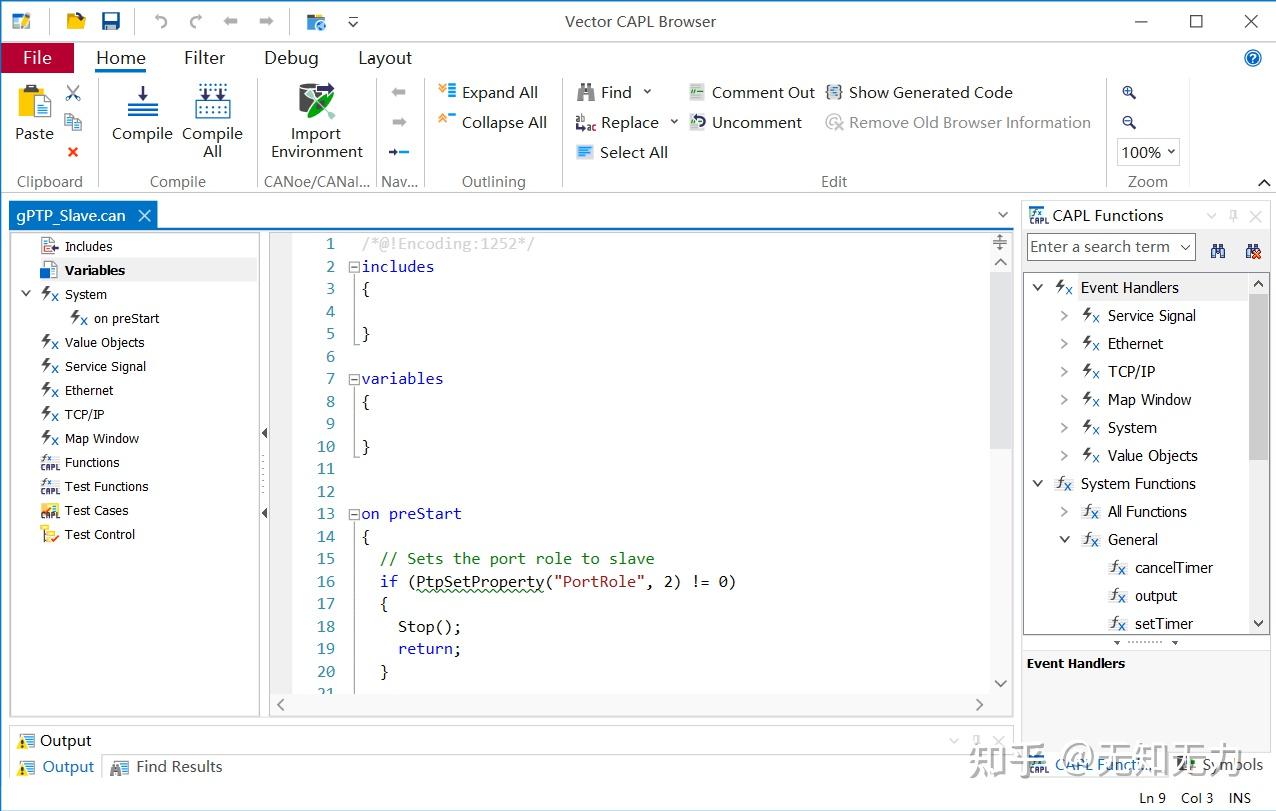Fold the variables block on line 7

point(354,379)
